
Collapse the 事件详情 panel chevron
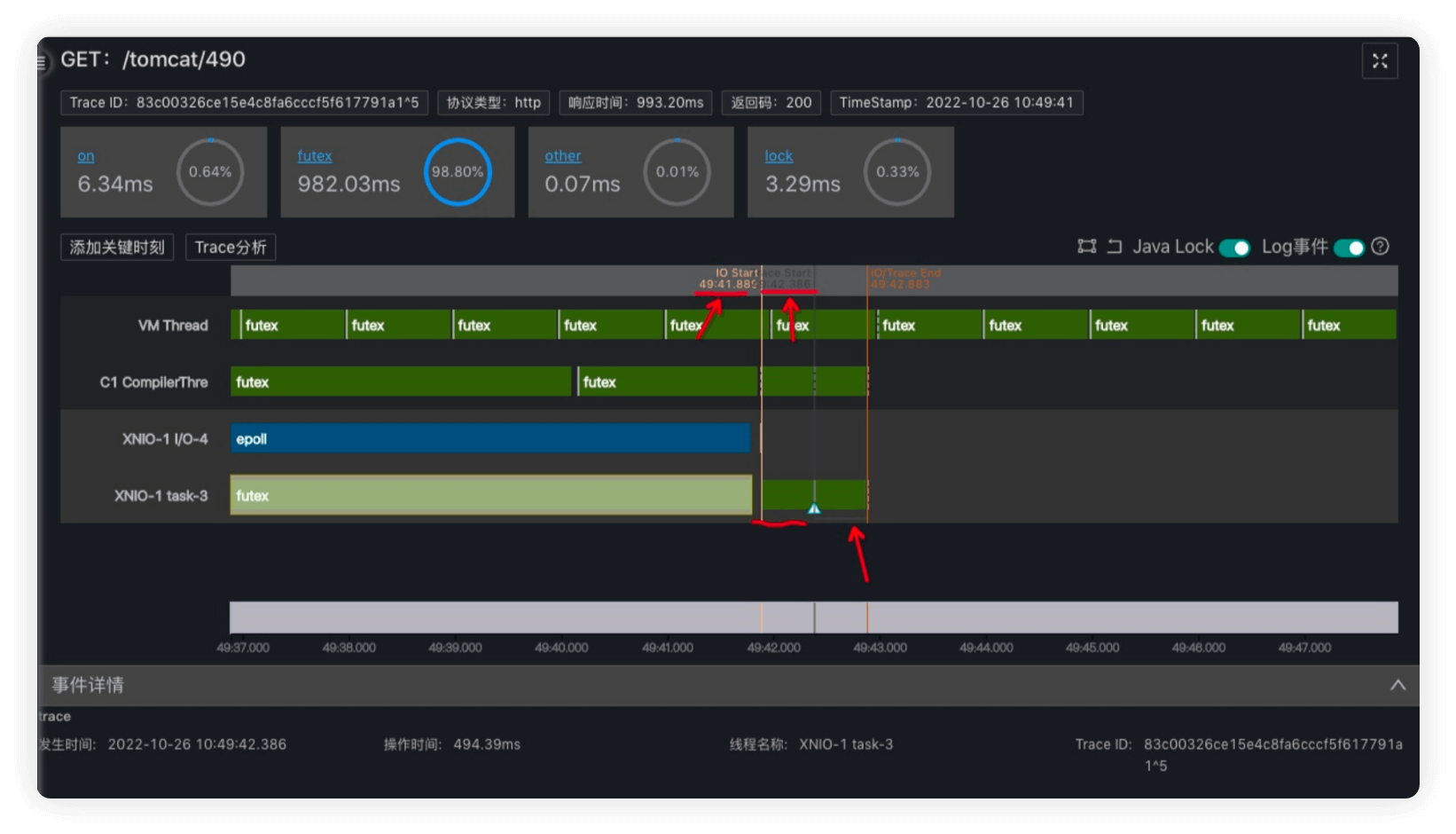[x=1397, y=685]
